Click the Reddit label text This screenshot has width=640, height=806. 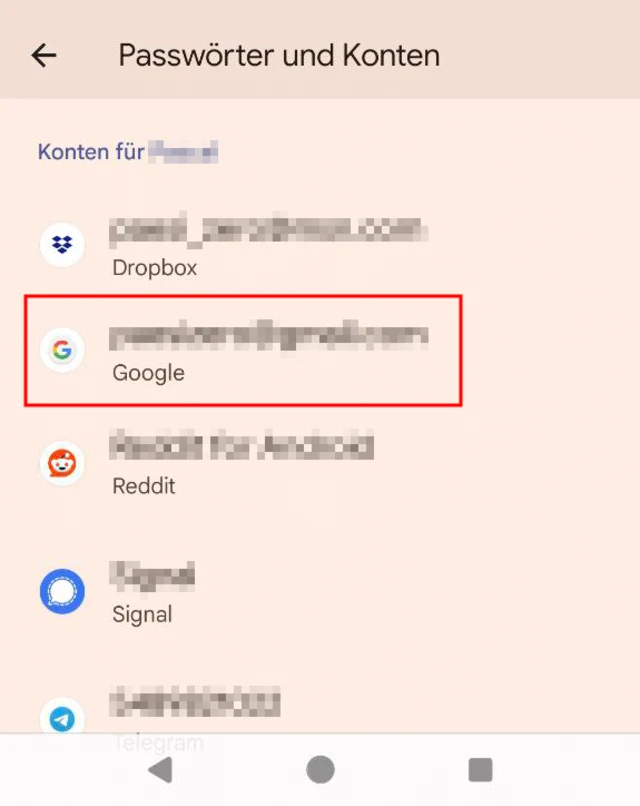coord(144,486)
